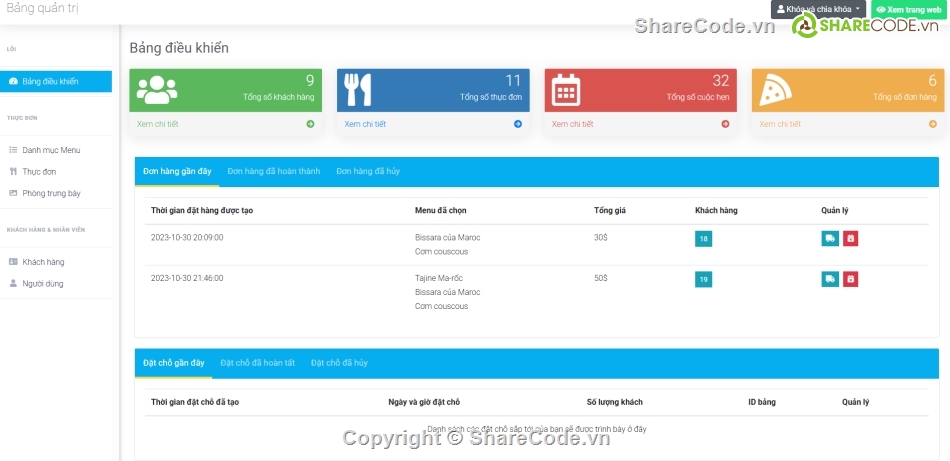950x461 pixels.
Task: Open 'Phòng trưng bày' gallery in the sidebar
Action: click(51, 193)
